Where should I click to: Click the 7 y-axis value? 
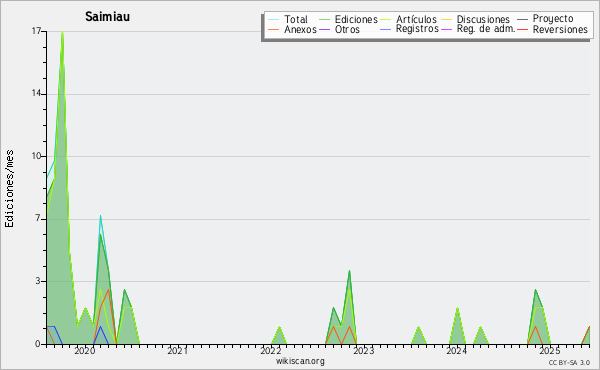(x=38, y=218)
